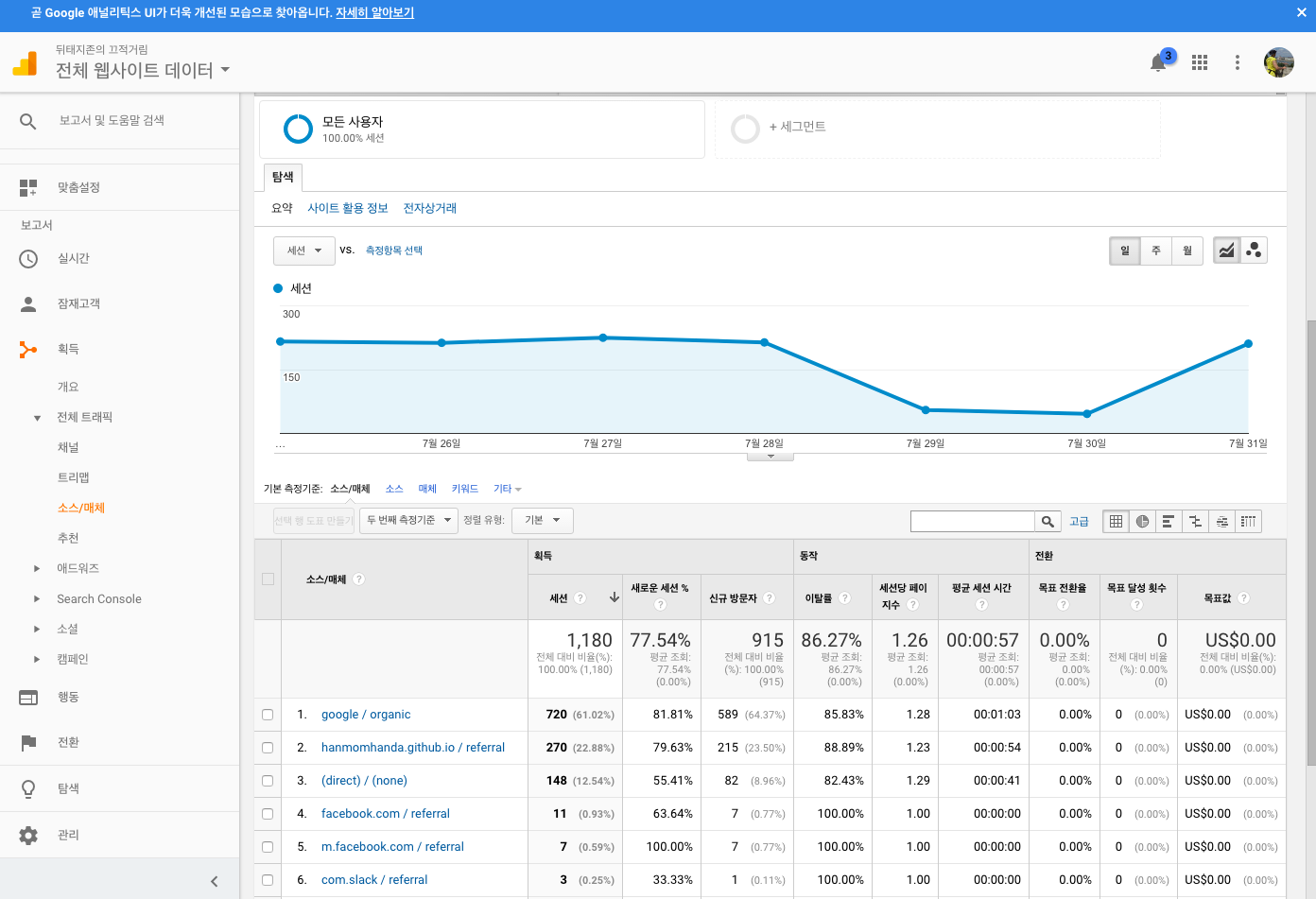Image resolution: width=1316 pixels, height=899 pixels.
Task: Click the 고급 advanced filter link
Action: tap(1079, 522)
